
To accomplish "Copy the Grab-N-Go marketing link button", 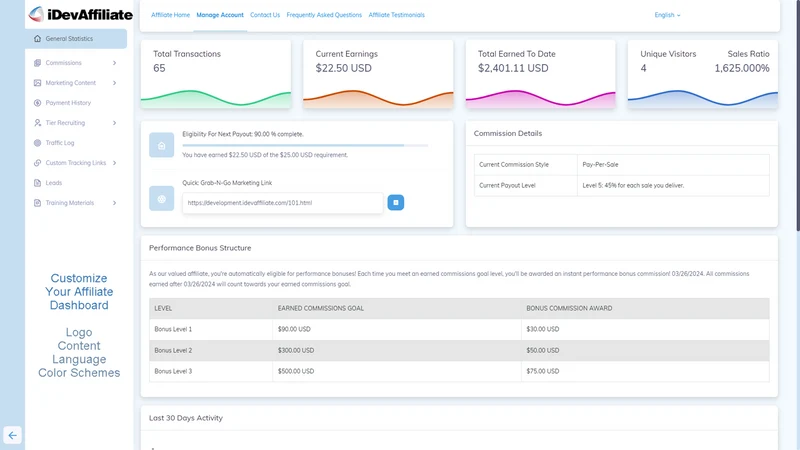I will pyautogui.click(x=395, y=203).
